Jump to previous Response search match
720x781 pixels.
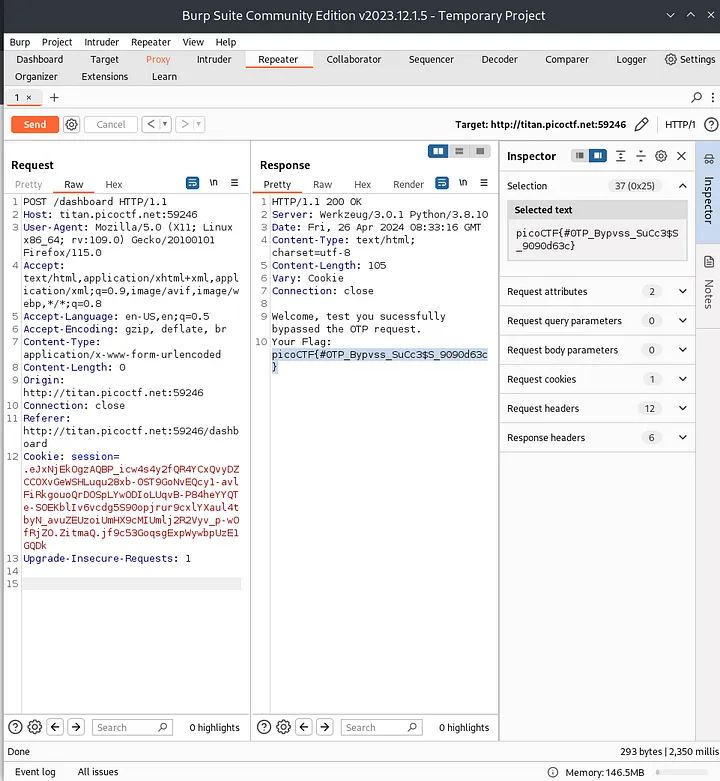(x=304, y=727)
